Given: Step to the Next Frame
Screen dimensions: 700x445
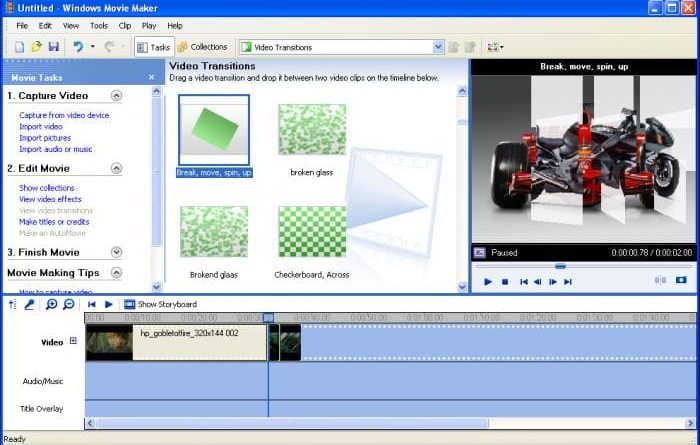Looking at the screenshot, I should [x=553, y=282].
